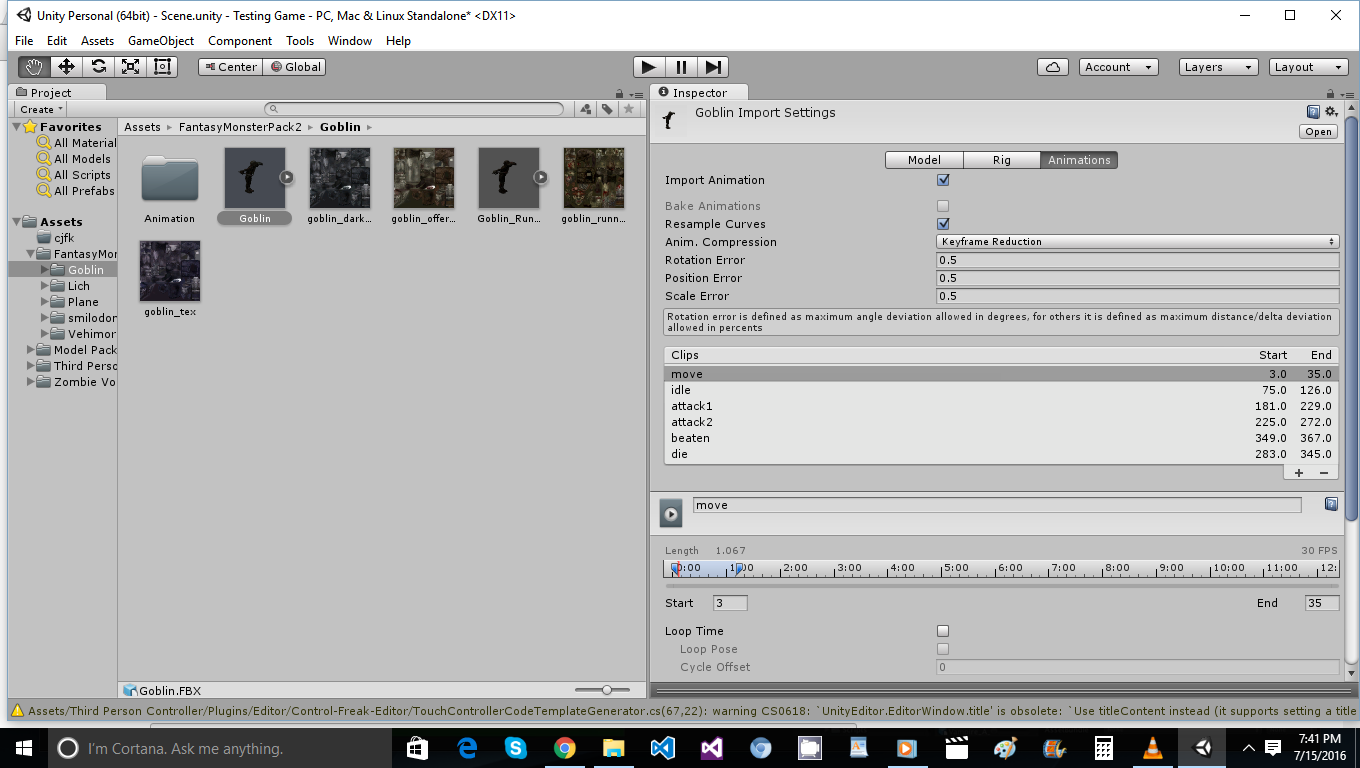Click save search star icon
The height and width of the screenshot is (768, 1360).
[629, 109]
